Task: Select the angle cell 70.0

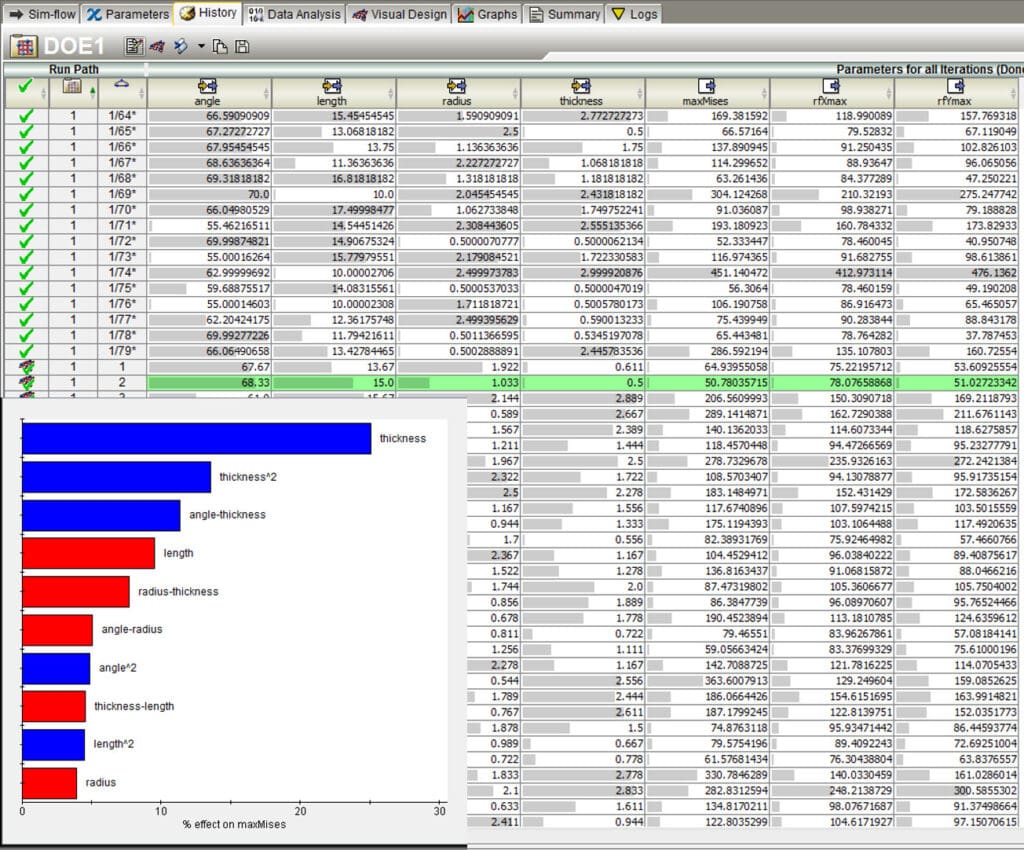Action: 209,194
